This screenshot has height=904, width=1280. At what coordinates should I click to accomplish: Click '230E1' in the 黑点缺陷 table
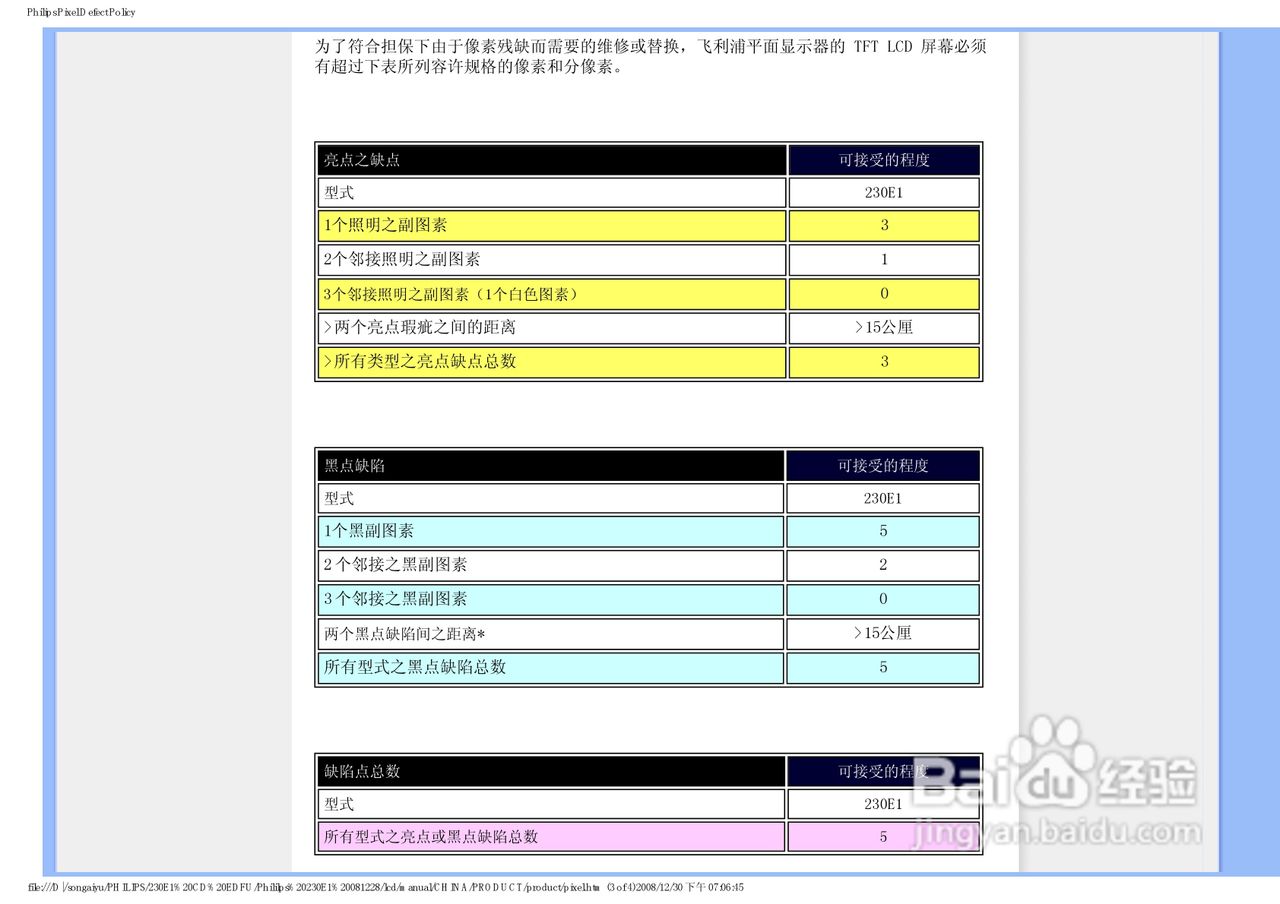[883, 499]
